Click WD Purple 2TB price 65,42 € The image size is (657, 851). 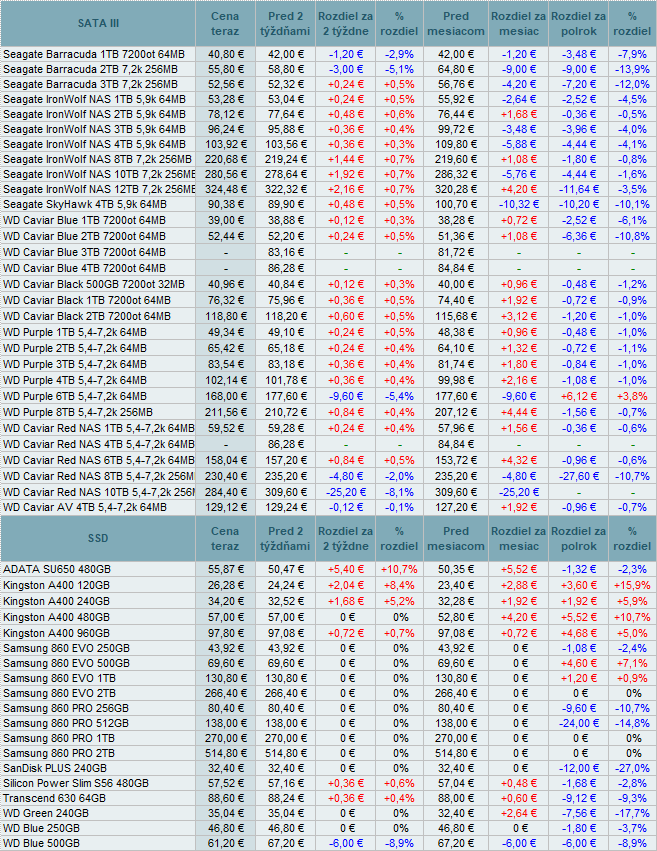pos(226,348)
